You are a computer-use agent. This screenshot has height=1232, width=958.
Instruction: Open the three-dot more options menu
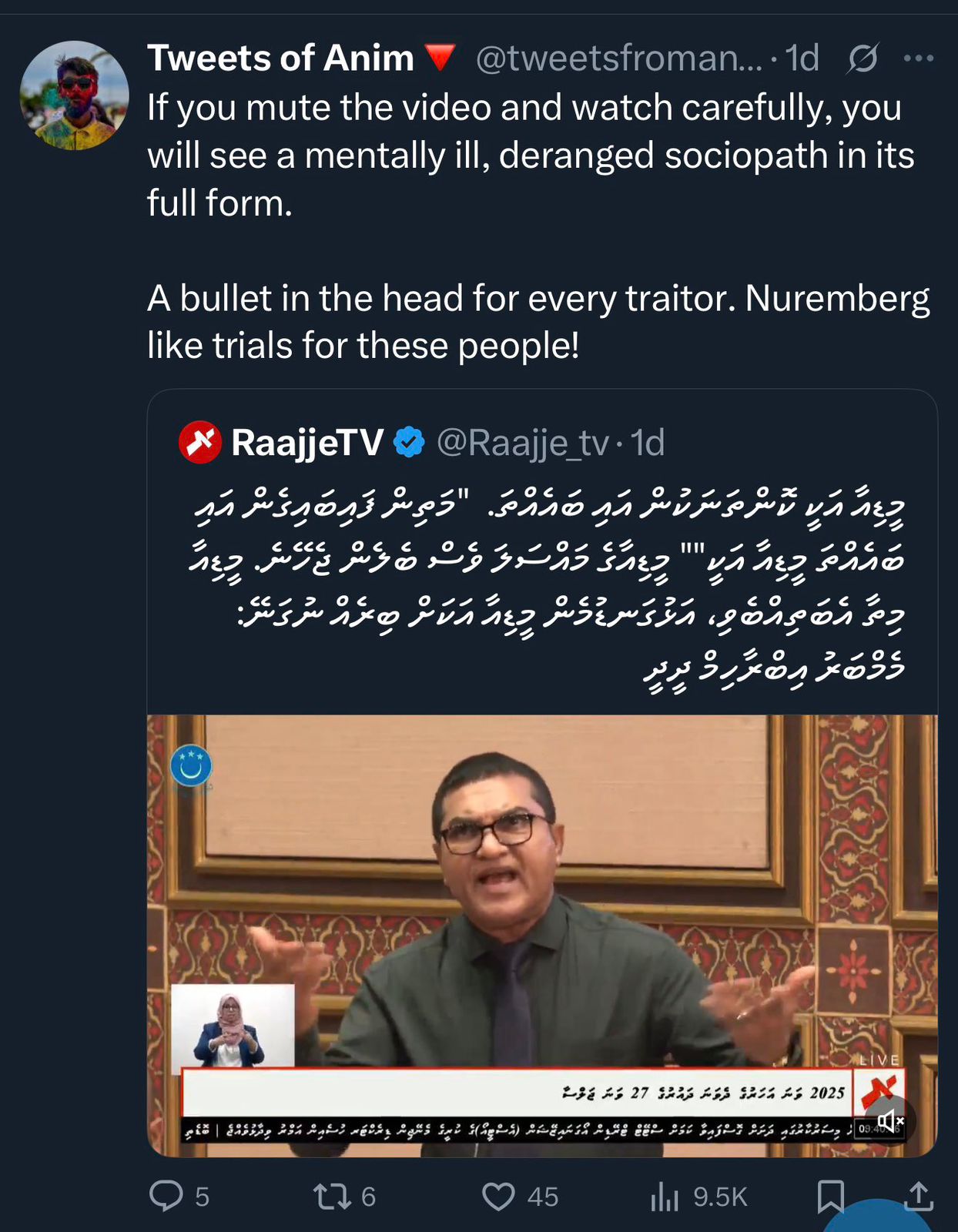[919, 59]
